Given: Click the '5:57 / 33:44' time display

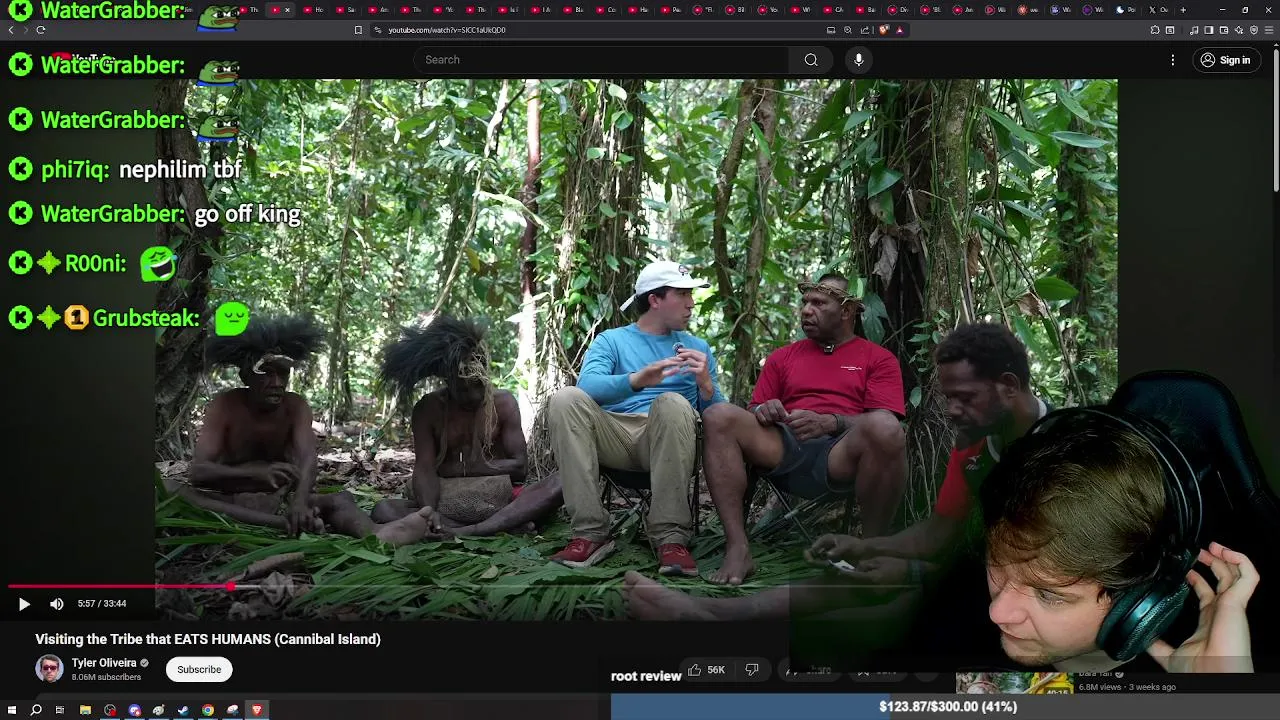Looking at the screenshot, I should 102,604.
